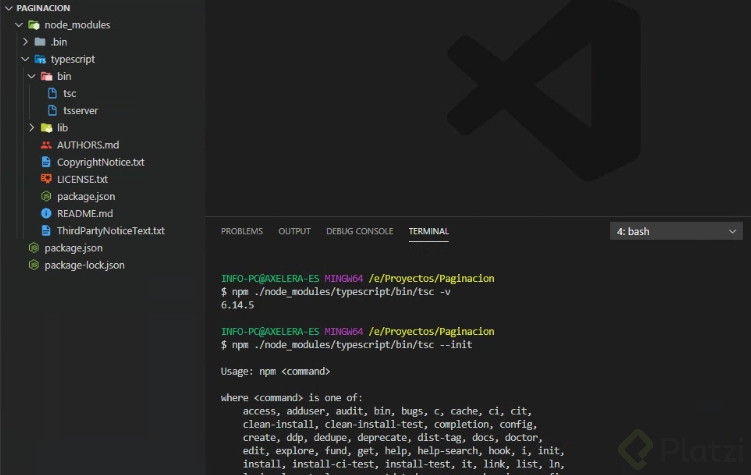Open AUTHORS.md file

coord(88,145)
